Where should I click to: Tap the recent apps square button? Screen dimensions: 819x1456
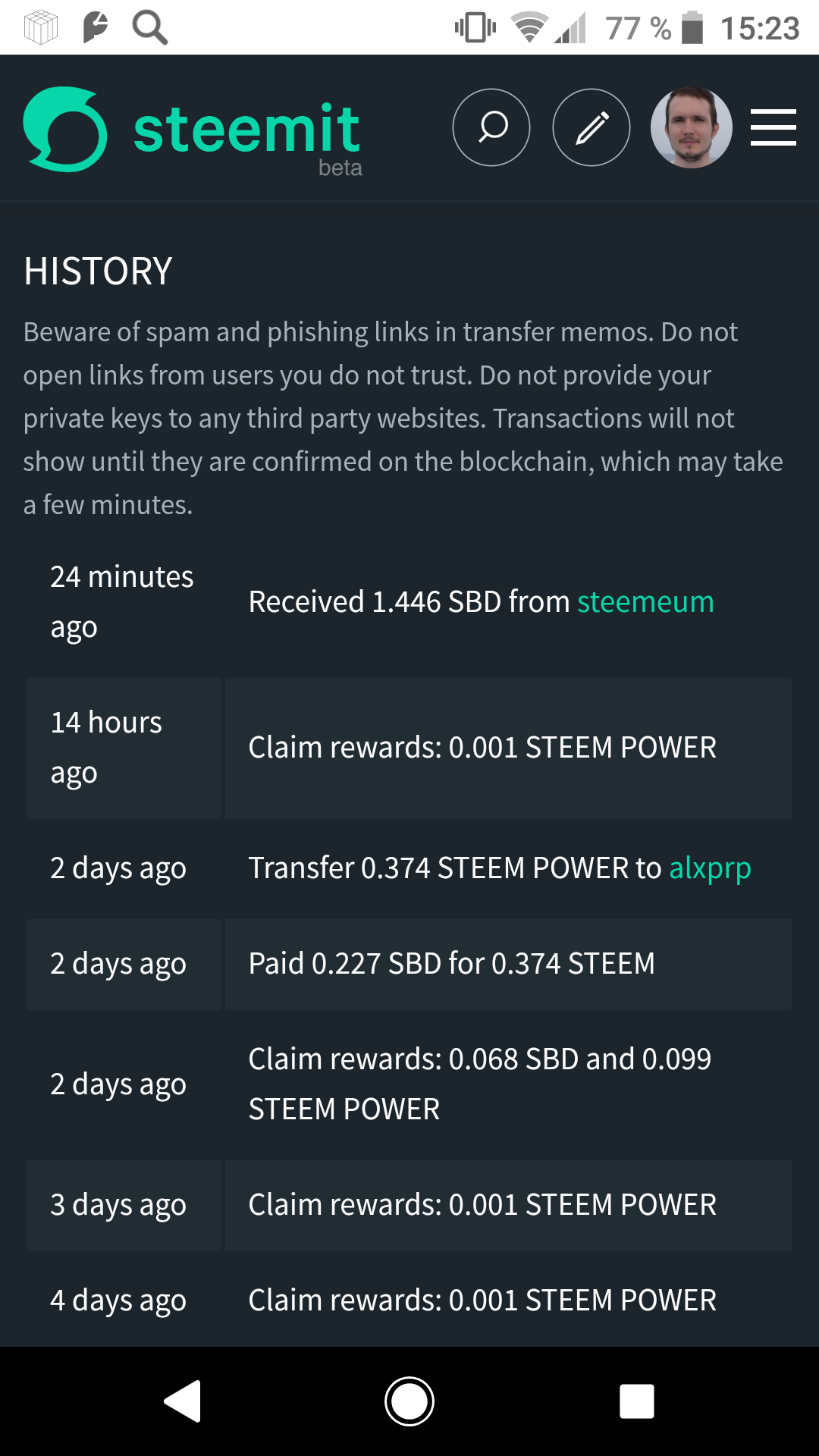tap(637, 1401)
